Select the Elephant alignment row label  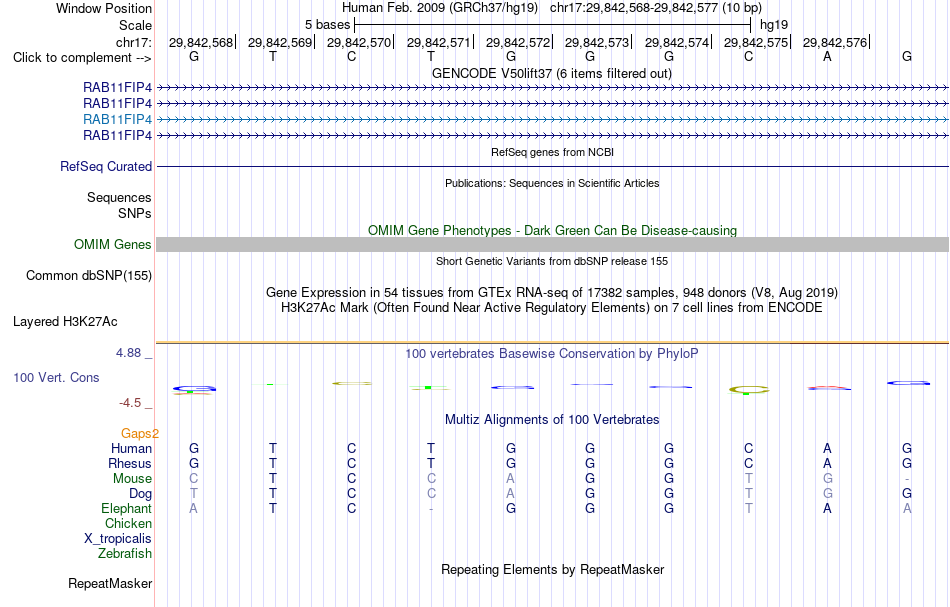[x=126, y=508]
